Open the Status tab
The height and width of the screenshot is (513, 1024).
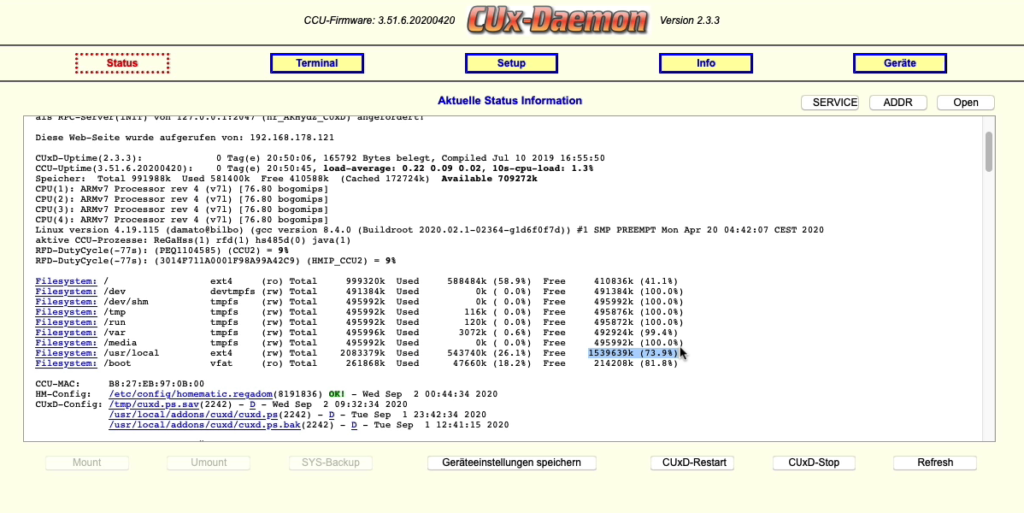[122, 63]
